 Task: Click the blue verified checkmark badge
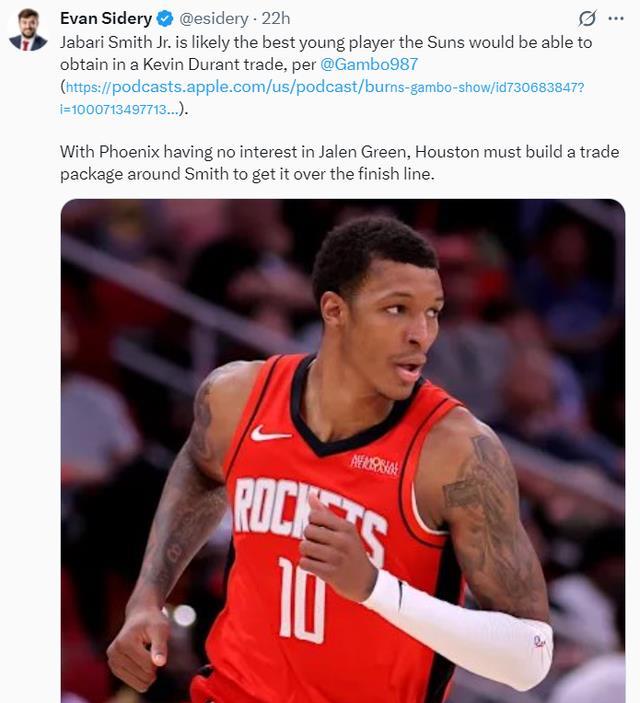(x=165, y=19)
